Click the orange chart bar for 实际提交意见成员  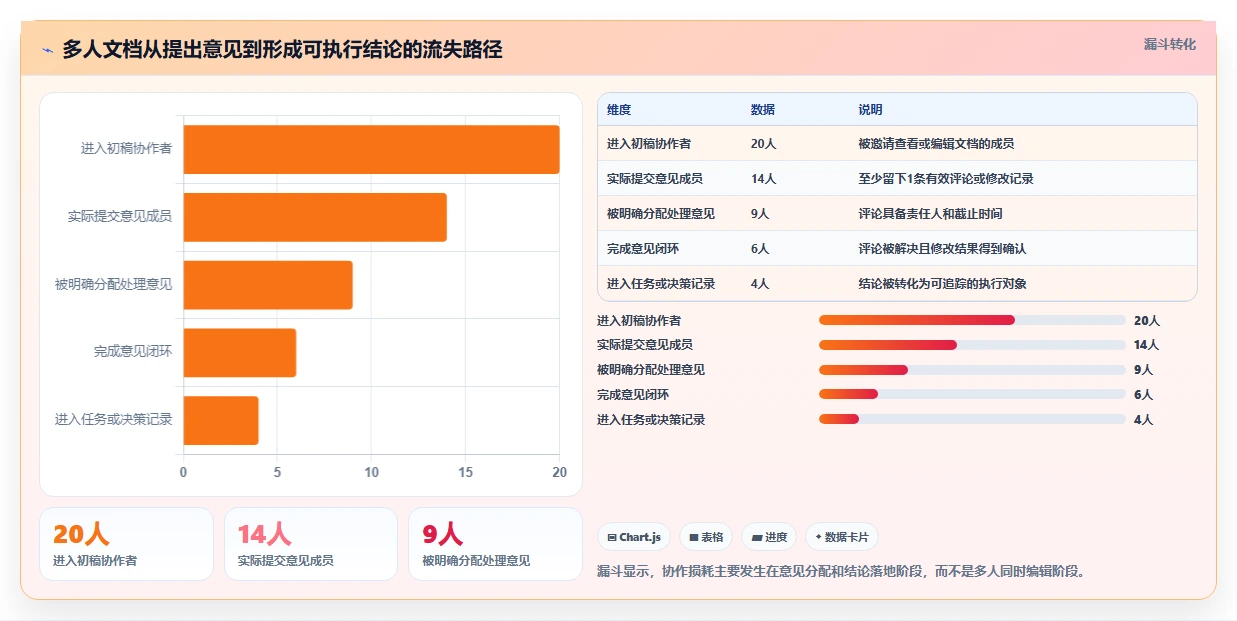(x=315, y=217)
